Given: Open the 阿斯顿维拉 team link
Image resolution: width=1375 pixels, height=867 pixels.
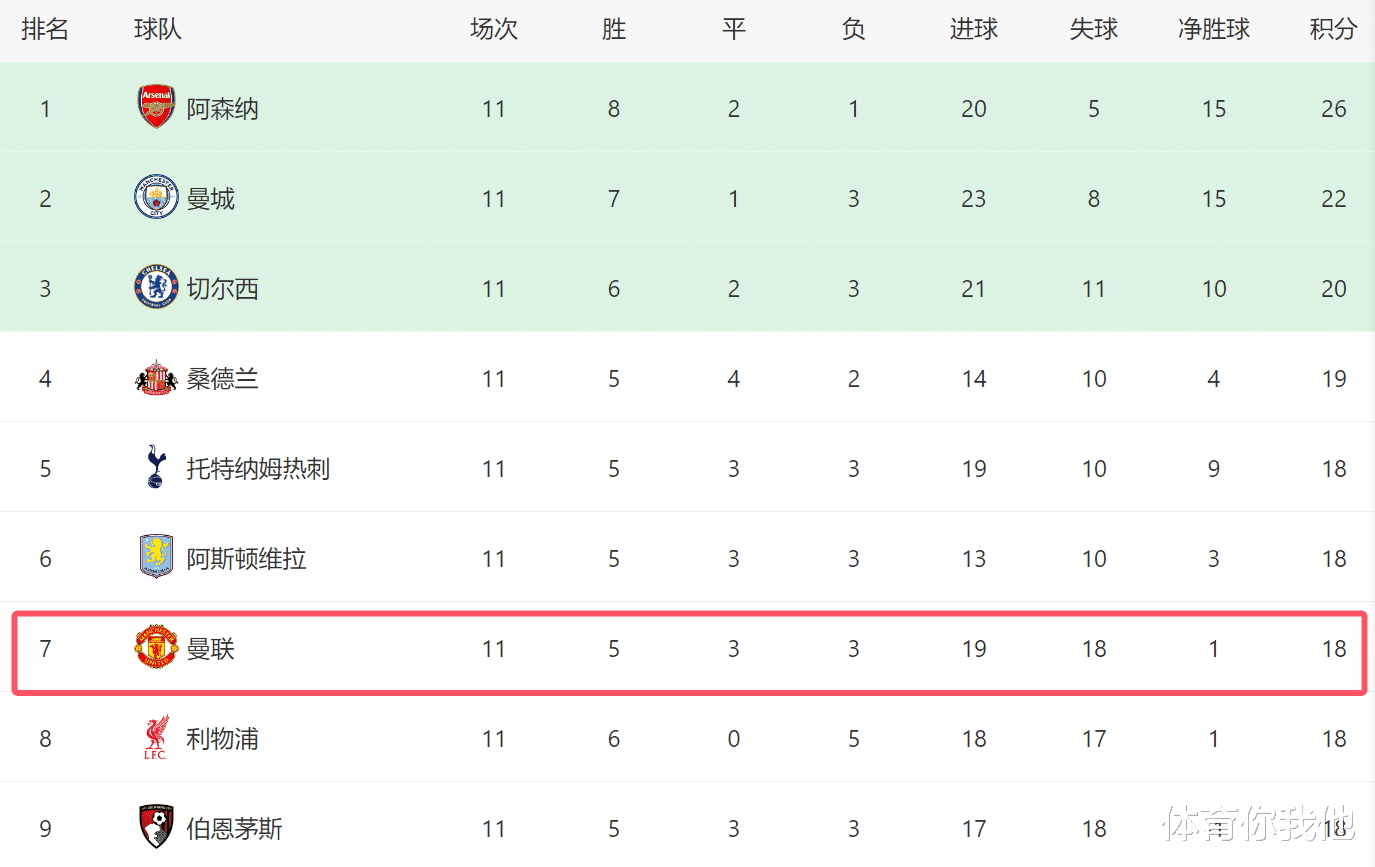Looking at the screenshot, I should coord(246,558).
